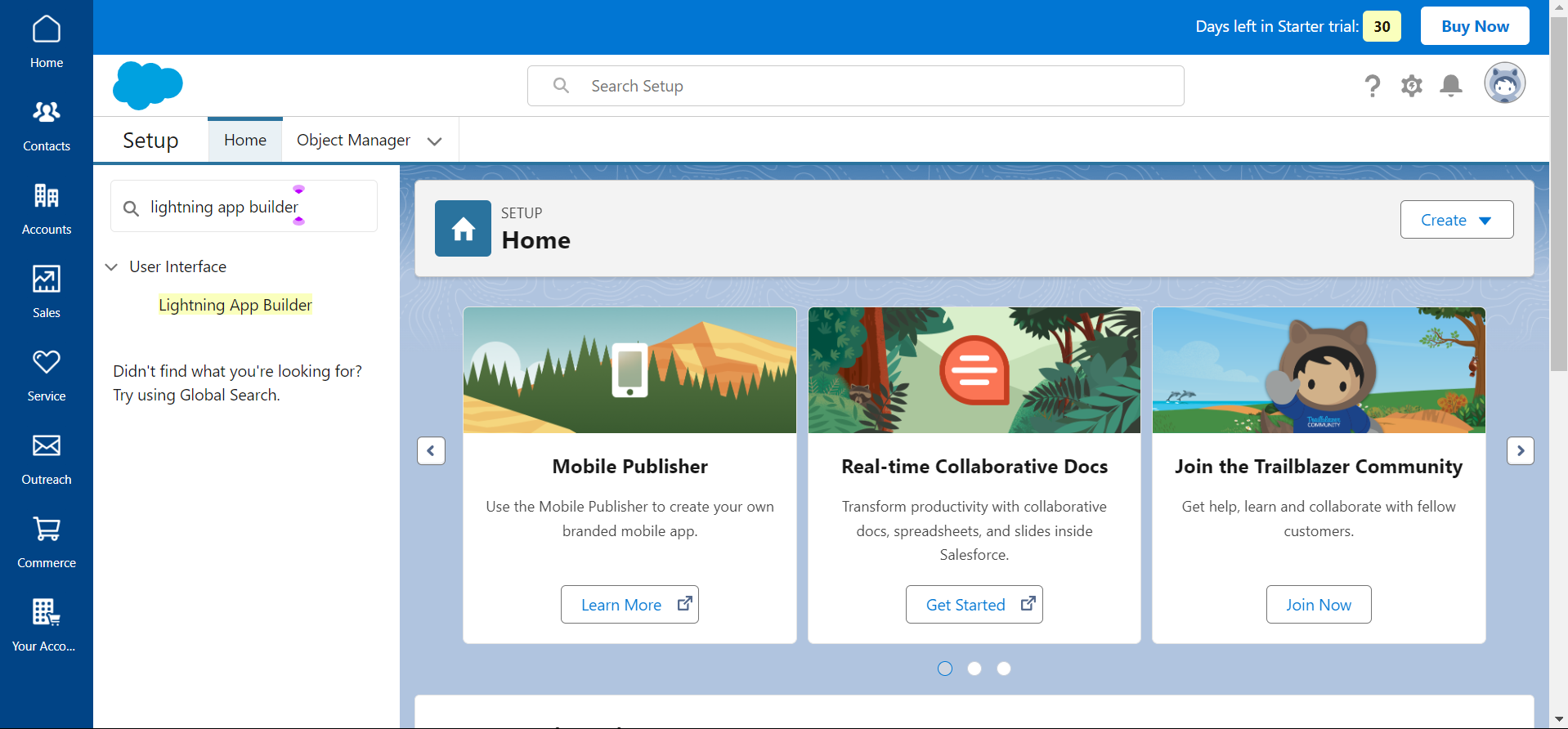Click the Salesforce cloud logo
Image resolution: width=1568 pixels, height=729 pixels.
click(147, 85)
